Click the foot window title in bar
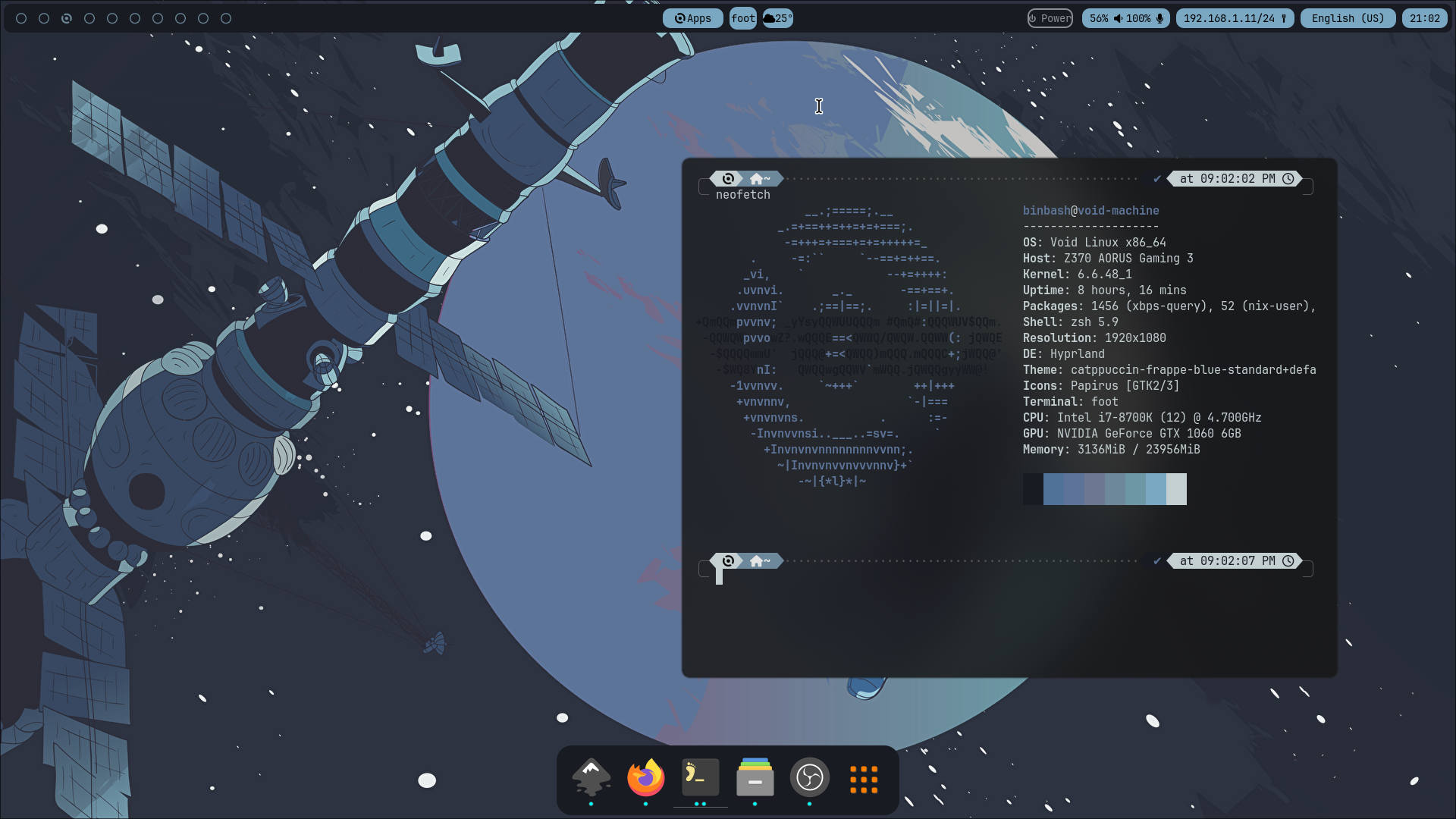 [x=742, y=18]
